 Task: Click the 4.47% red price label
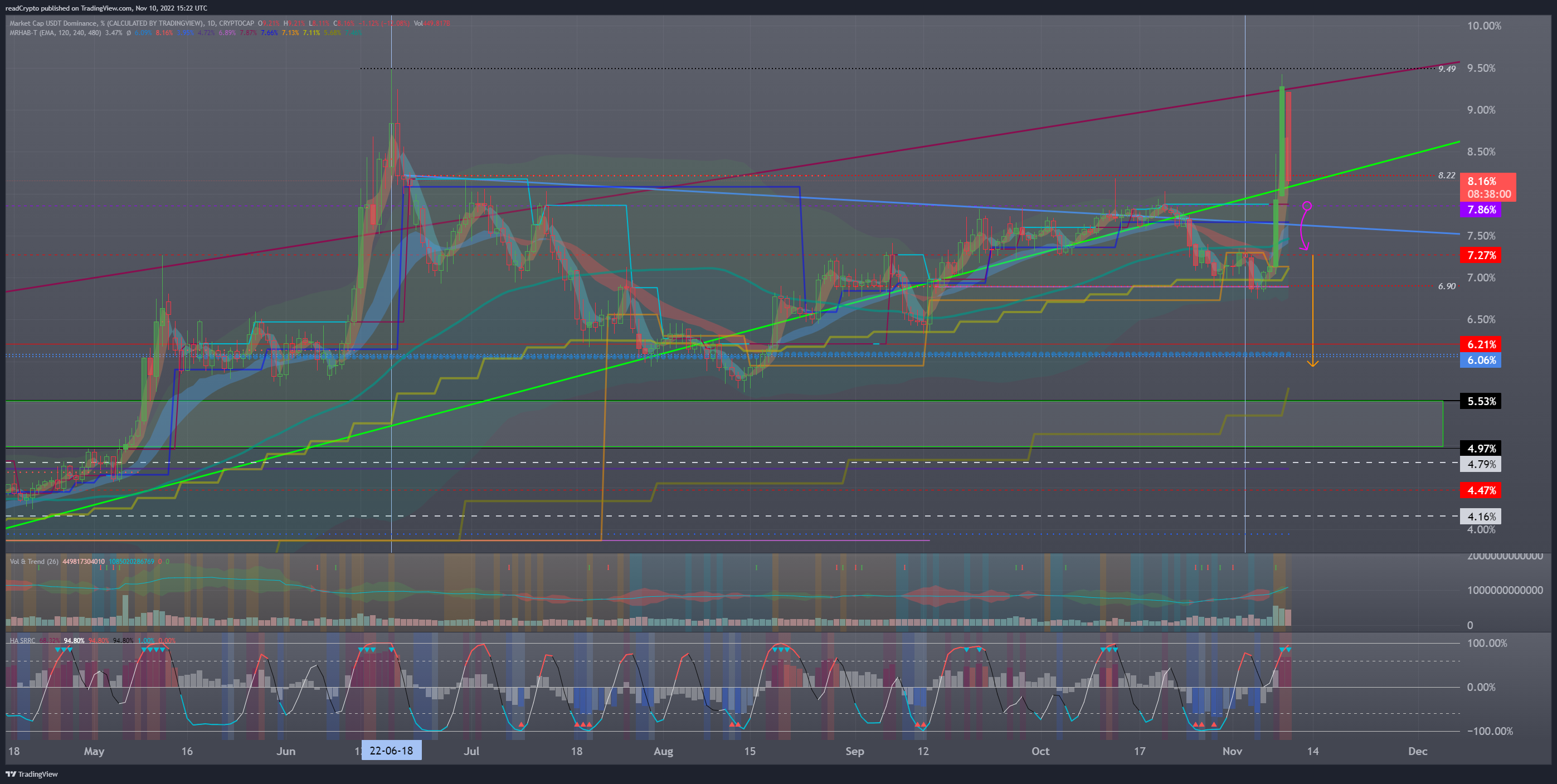coord(1481,491)
